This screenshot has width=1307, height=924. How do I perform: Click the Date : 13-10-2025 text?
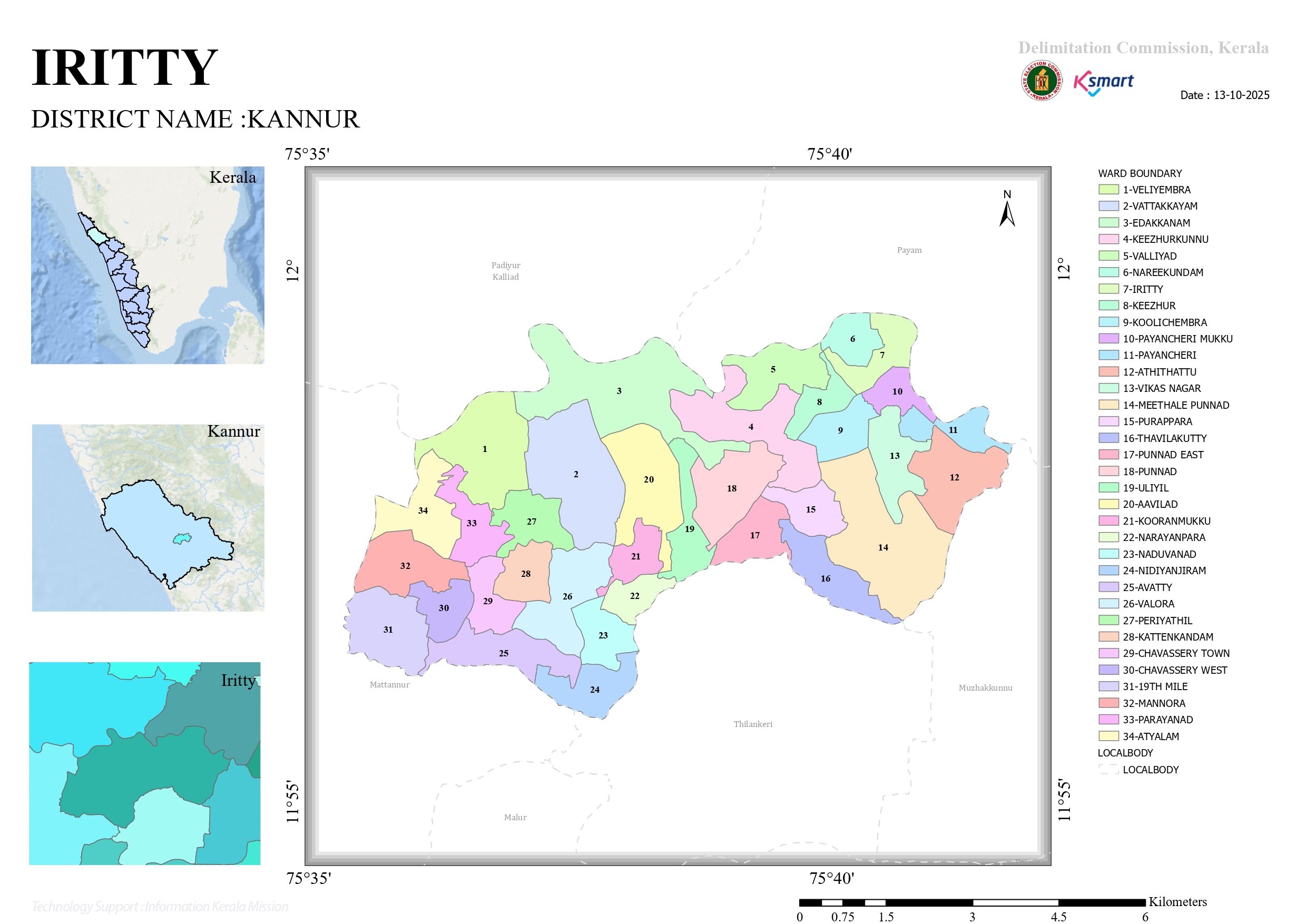coord(1224,95)
